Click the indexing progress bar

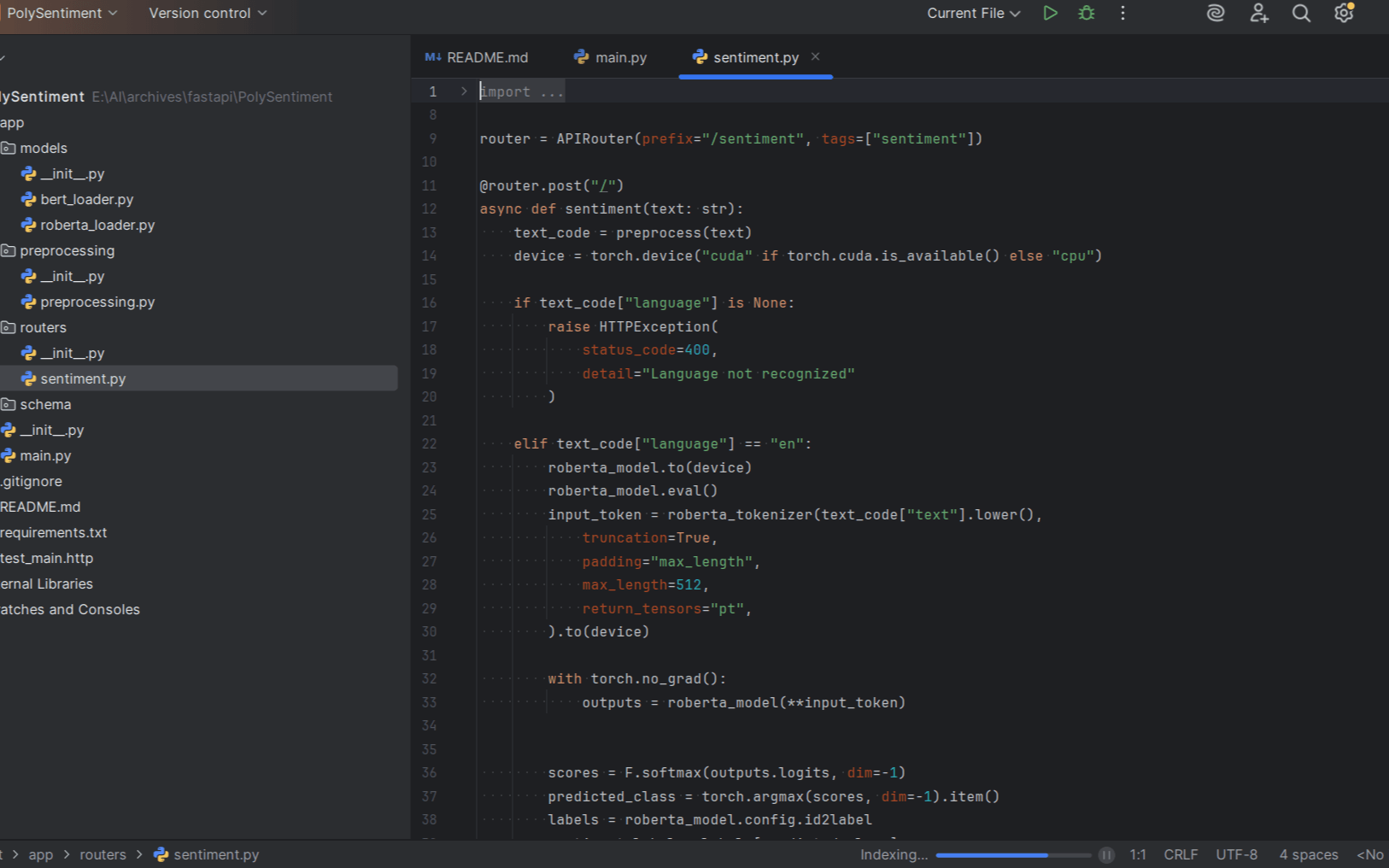(x=1013, y=854)
